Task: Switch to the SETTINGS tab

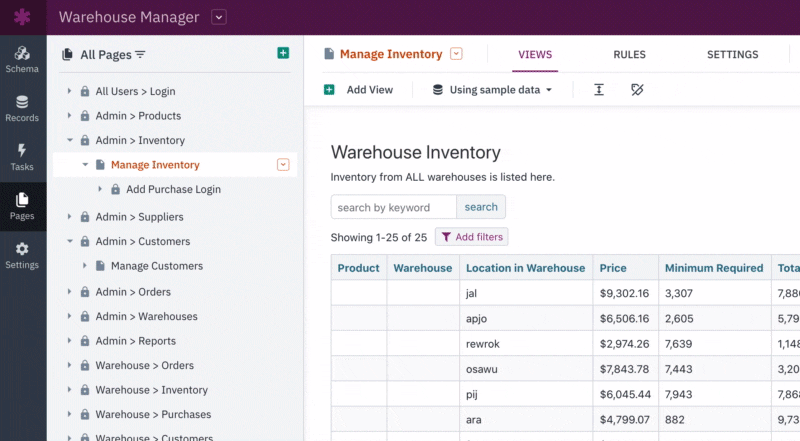Action: coord(733,55)
